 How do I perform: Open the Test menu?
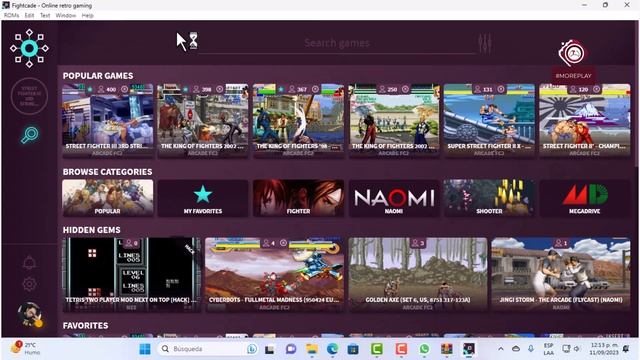[x=45, y=16]
